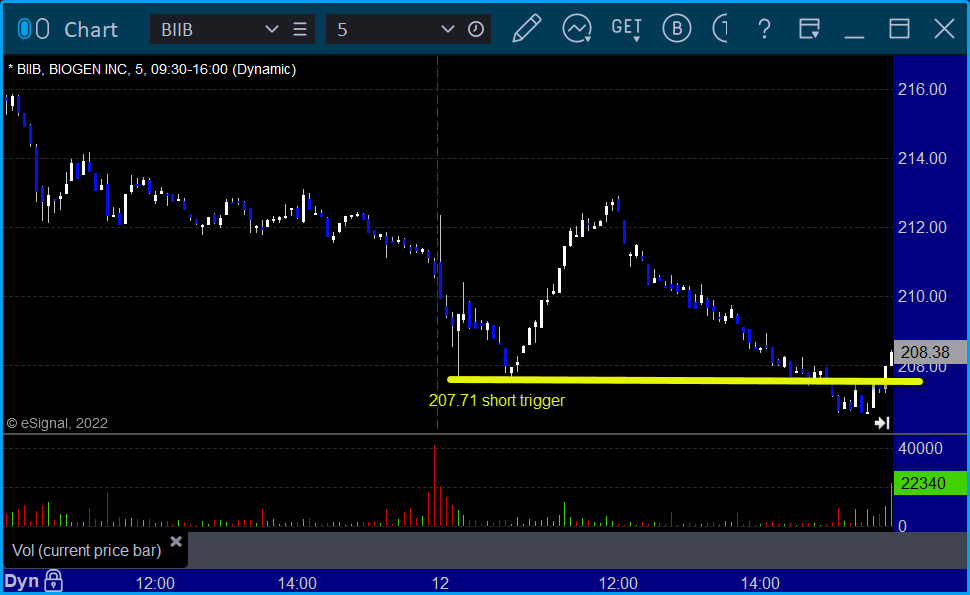Close the Vol study tab

point(176,542)
